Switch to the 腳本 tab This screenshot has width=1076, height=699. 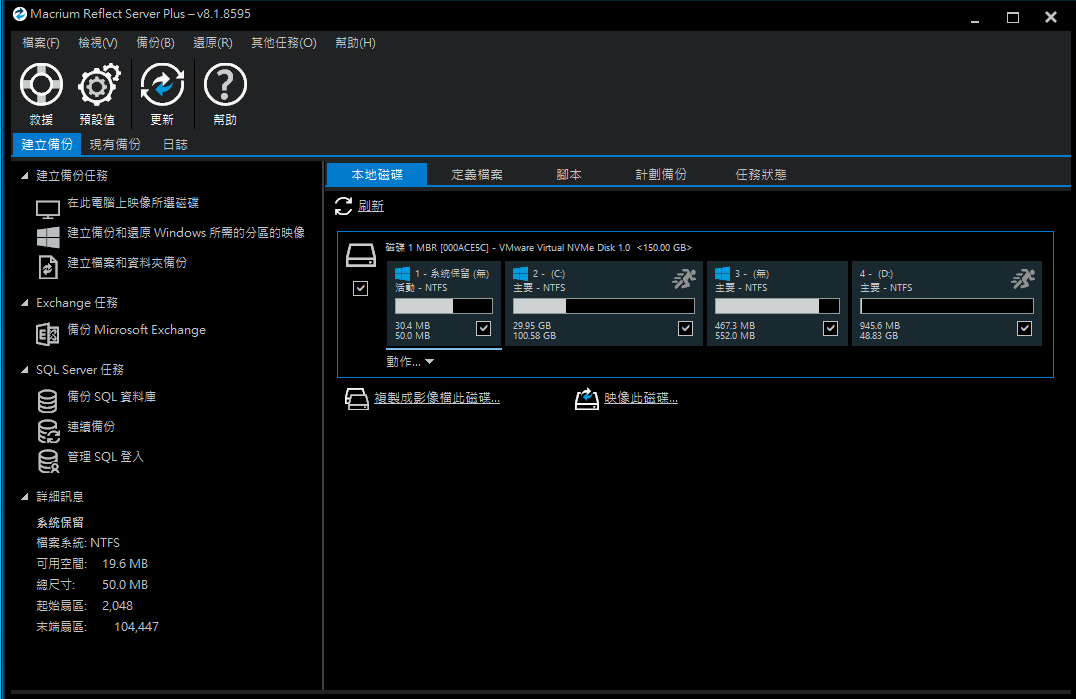coord(569,174)
